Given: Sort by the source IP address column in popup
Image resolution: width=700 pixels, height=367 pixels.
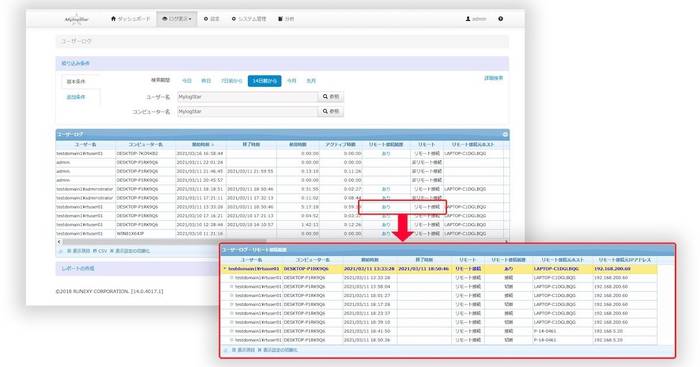Looking at the screenshot, I should coord(625,260).
